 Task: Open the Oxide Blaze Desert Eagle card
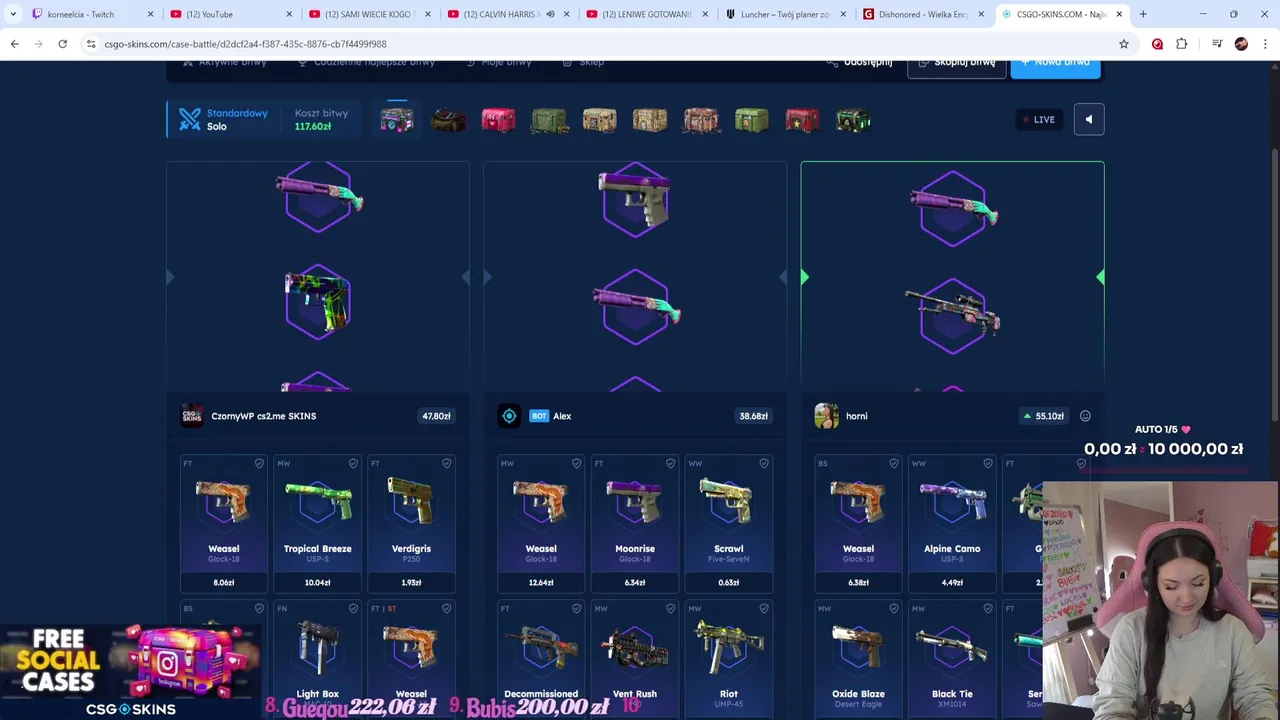tap(858, 660)
